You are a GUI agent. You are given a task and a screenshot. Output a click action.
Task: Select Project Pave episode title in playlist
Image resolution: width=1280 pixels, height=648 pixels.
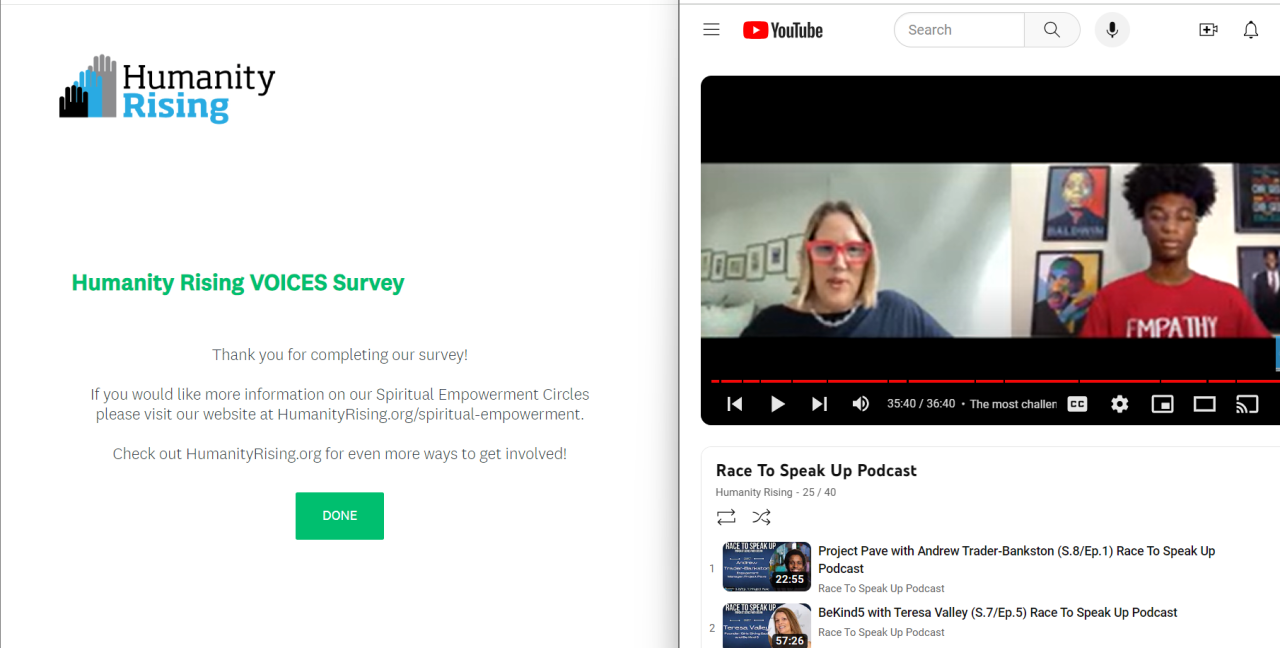click(x=1017, y=560)
